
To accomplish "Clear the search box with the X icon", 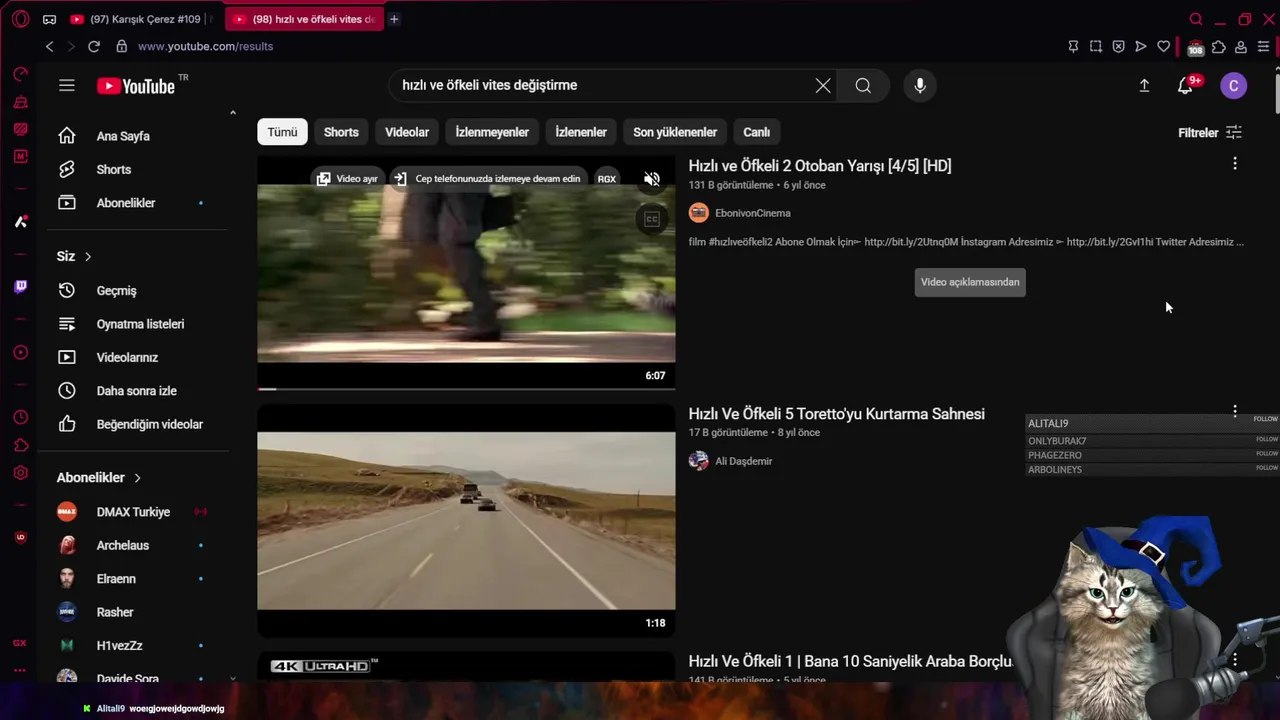I will click(x=823, y=86).
